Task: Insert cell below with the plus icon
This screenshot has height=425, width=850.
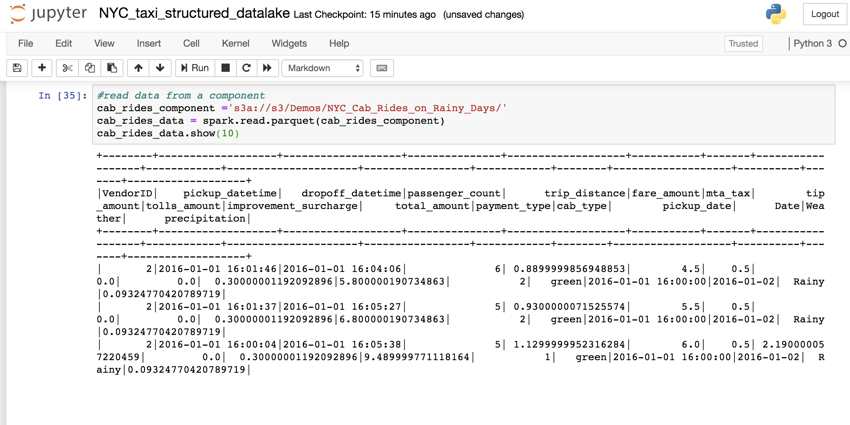Action: (42, 68)
